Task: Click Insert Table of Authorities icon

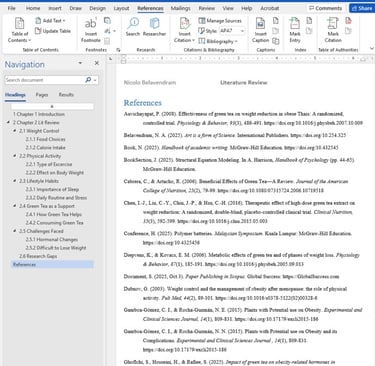Action: 348,21
